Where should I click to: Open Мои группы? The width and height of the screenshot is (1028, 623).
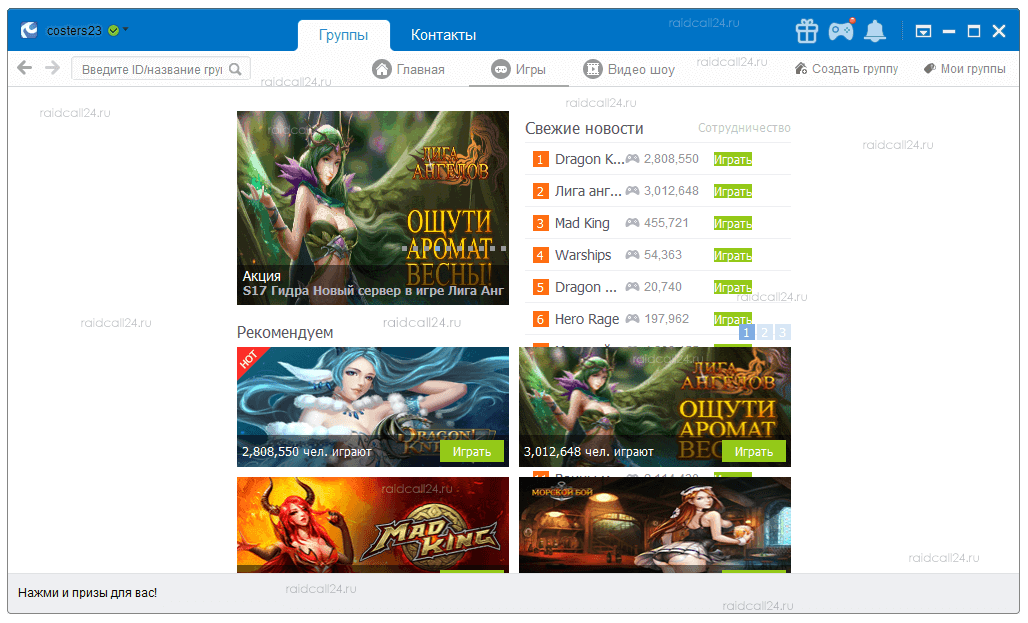[x=964, y=69]
